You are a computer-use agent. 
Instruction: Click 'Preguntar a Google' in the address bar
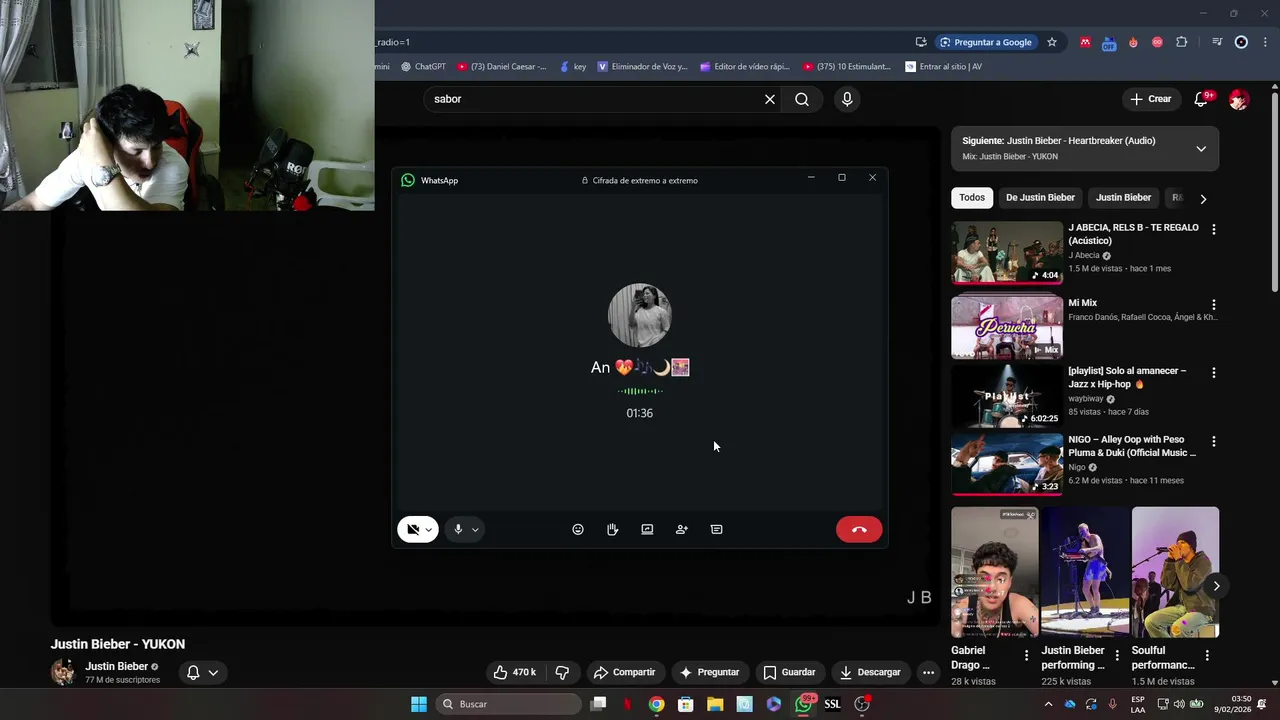click(x=985, y=42)
